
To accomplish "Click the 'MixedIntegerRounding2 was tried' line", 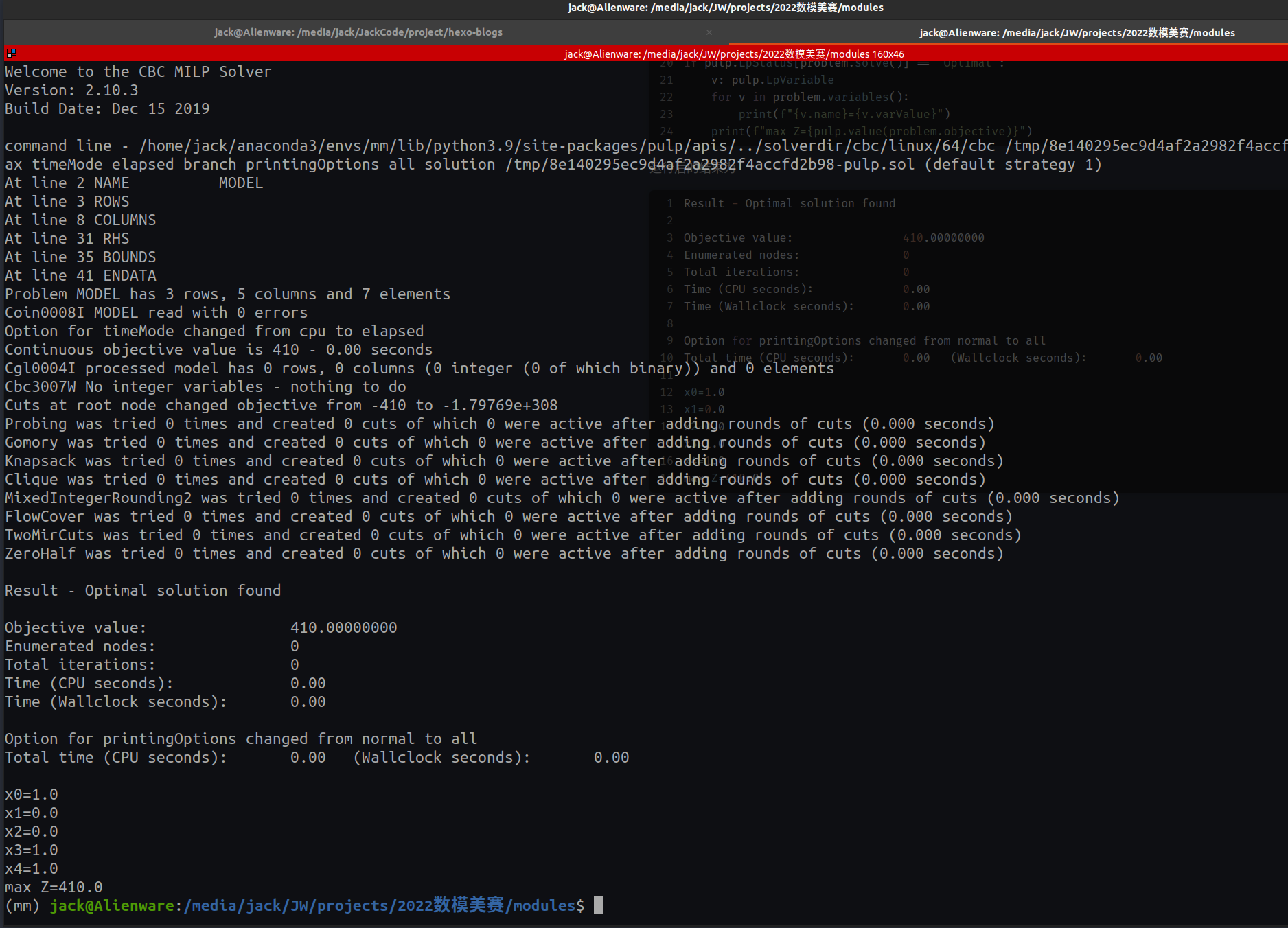I will [562, 498].
